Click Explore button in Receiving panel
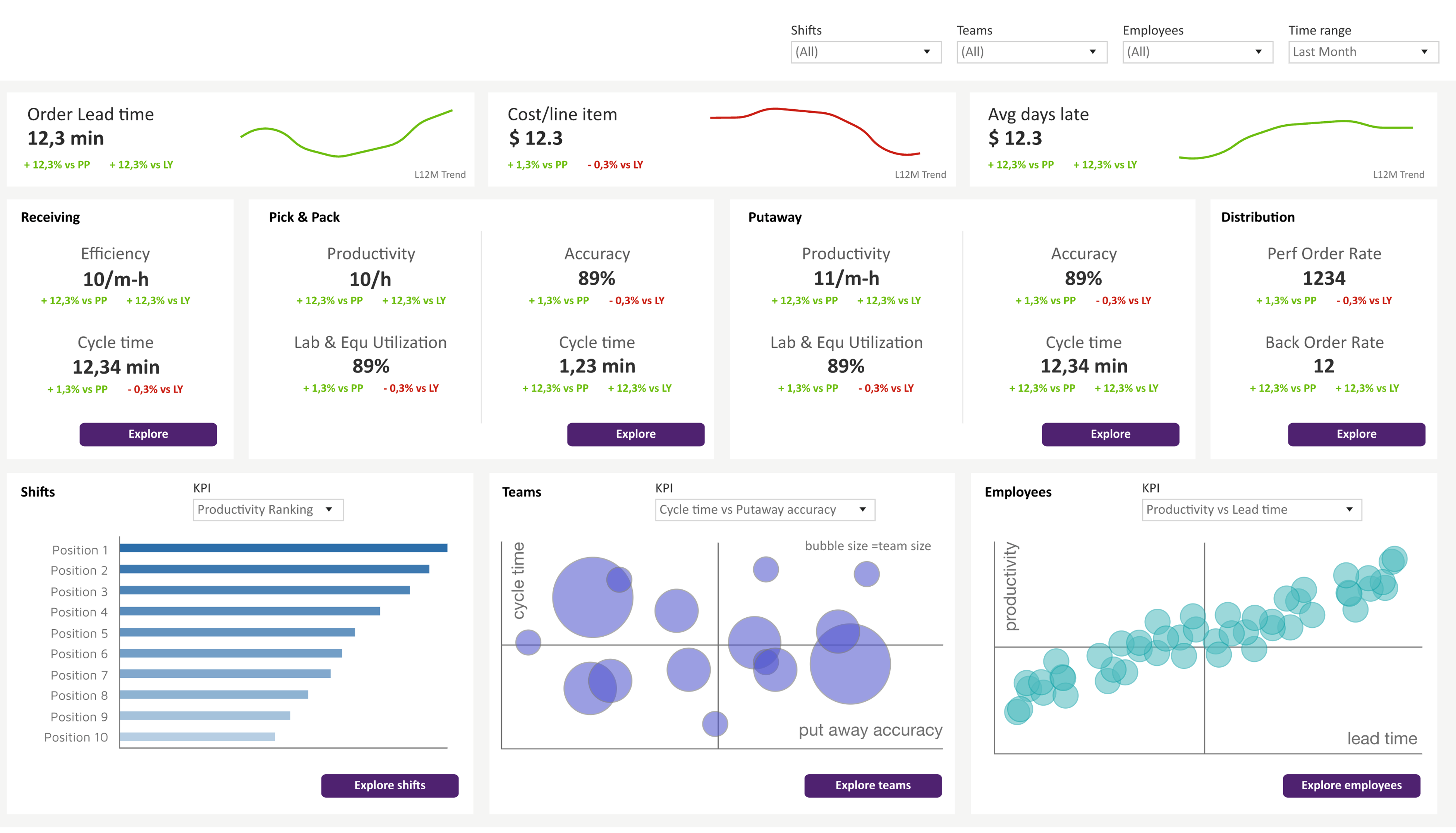This screenshot has height=833, width=1456. (148, 434)
